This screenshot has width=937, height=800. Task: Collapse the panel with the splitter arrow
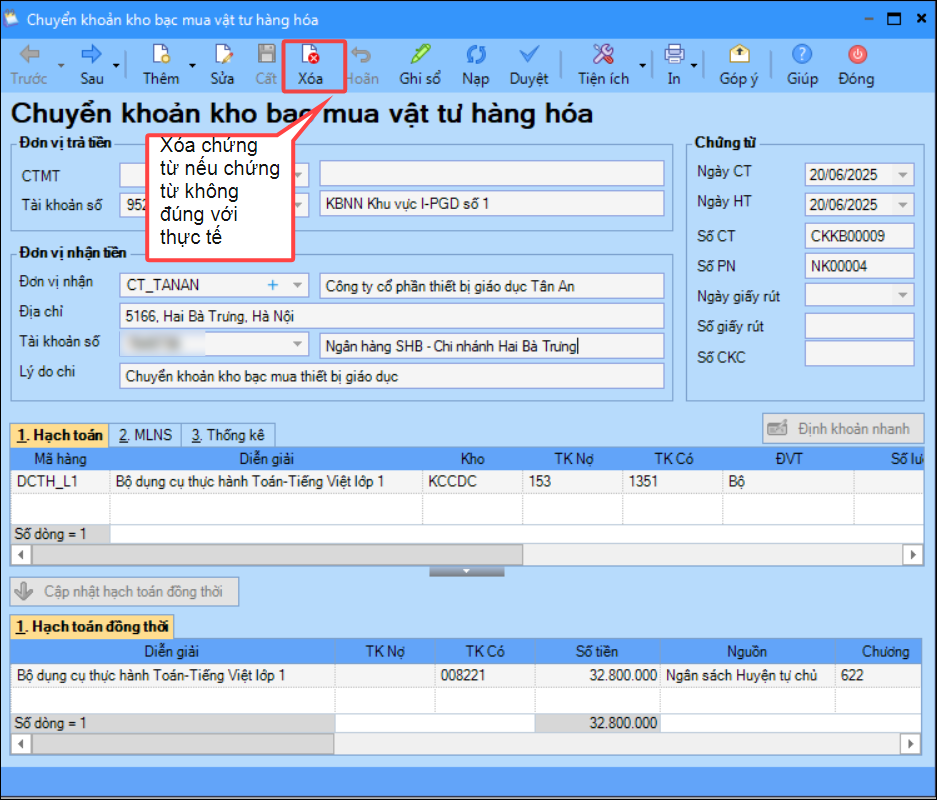[467, 572]
